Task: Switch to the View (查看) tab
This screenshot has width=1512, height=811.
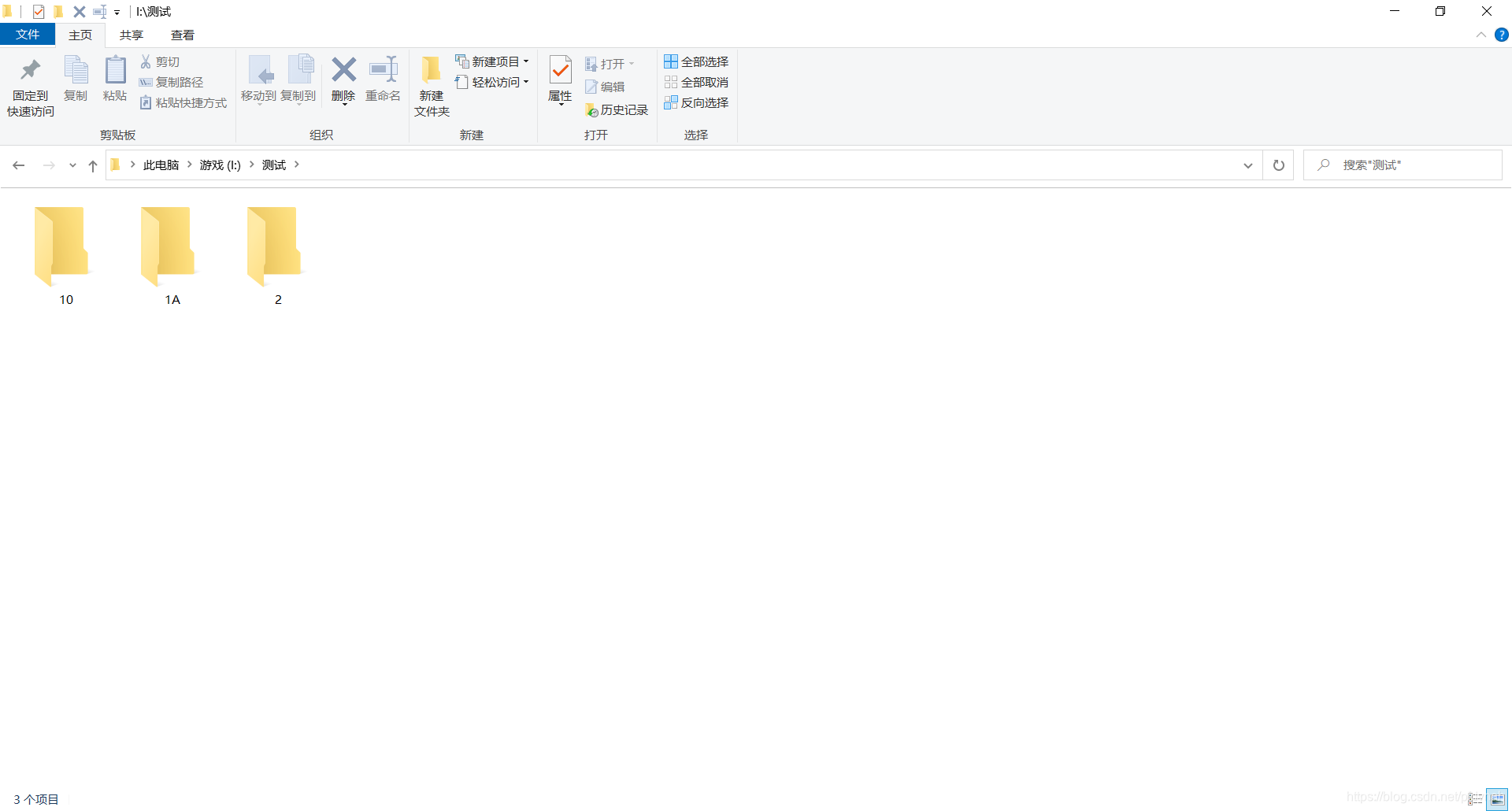Action: click(x=183, y=35)
